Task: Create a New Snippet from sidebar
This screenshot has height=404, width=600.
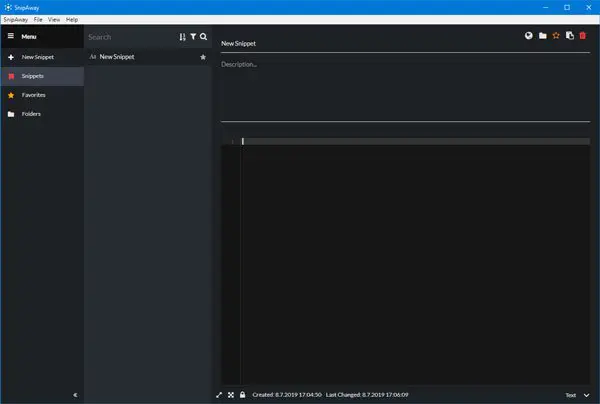Action: (42, 57)
